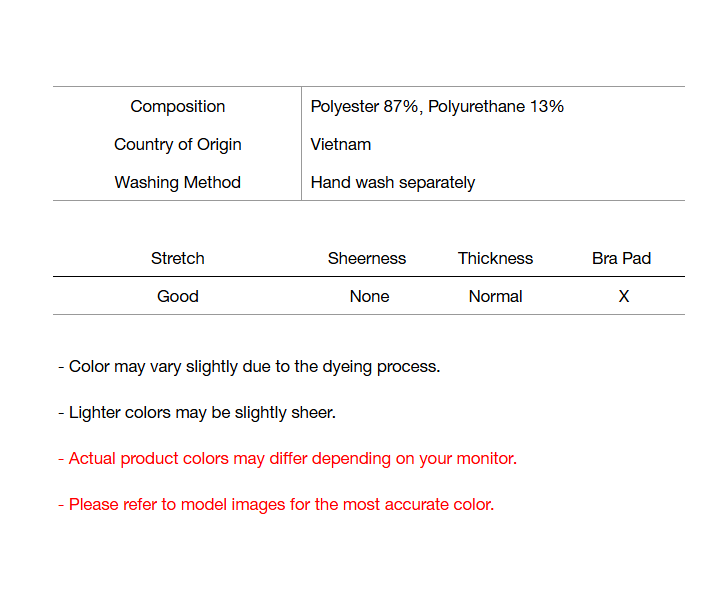This screenshot has width=728, height=600.
Task: Select the Thickness column header
Action: click(496, 258)
